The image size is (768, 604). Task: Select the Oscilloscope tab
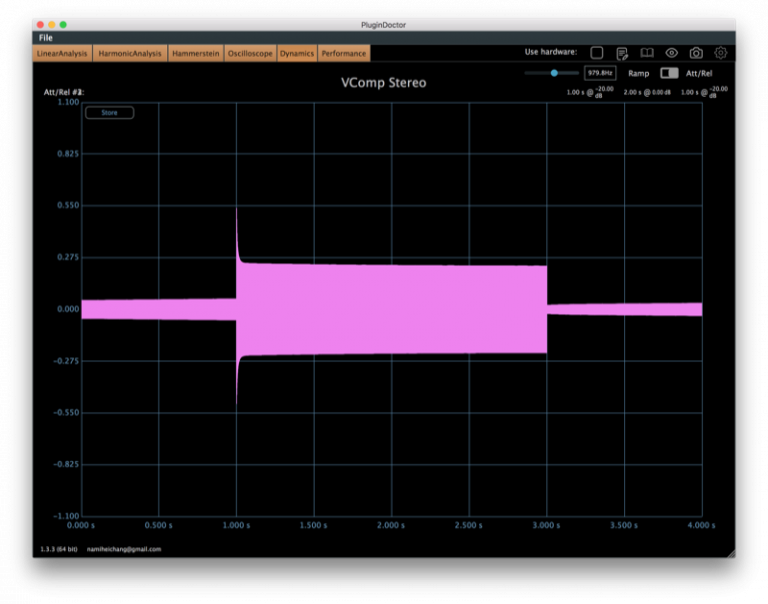(250, 53)
